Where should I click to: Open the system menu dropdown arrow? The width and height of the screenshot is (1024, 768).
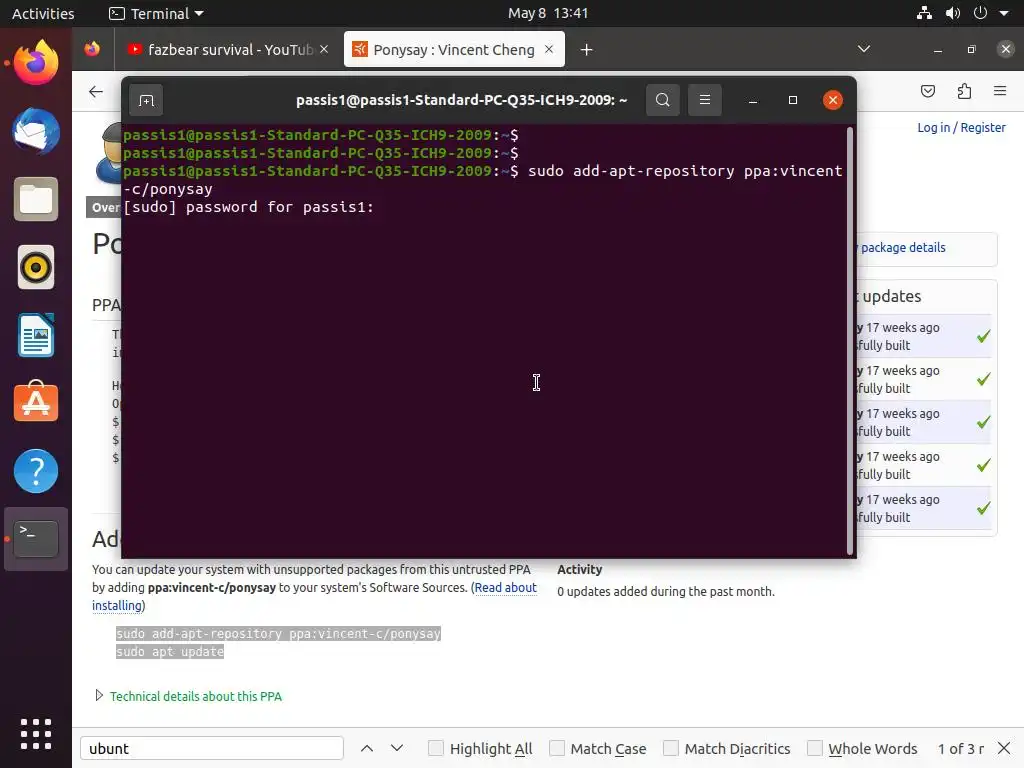(x=1004, y=13)
